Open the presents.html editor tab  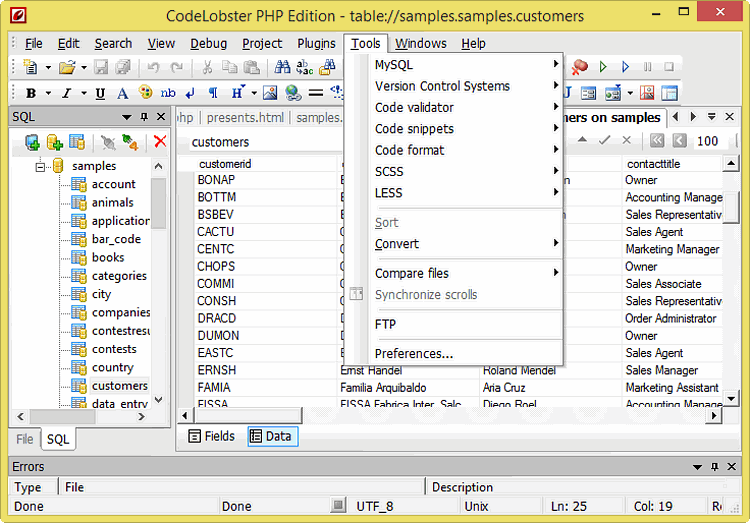pos(245,118)
